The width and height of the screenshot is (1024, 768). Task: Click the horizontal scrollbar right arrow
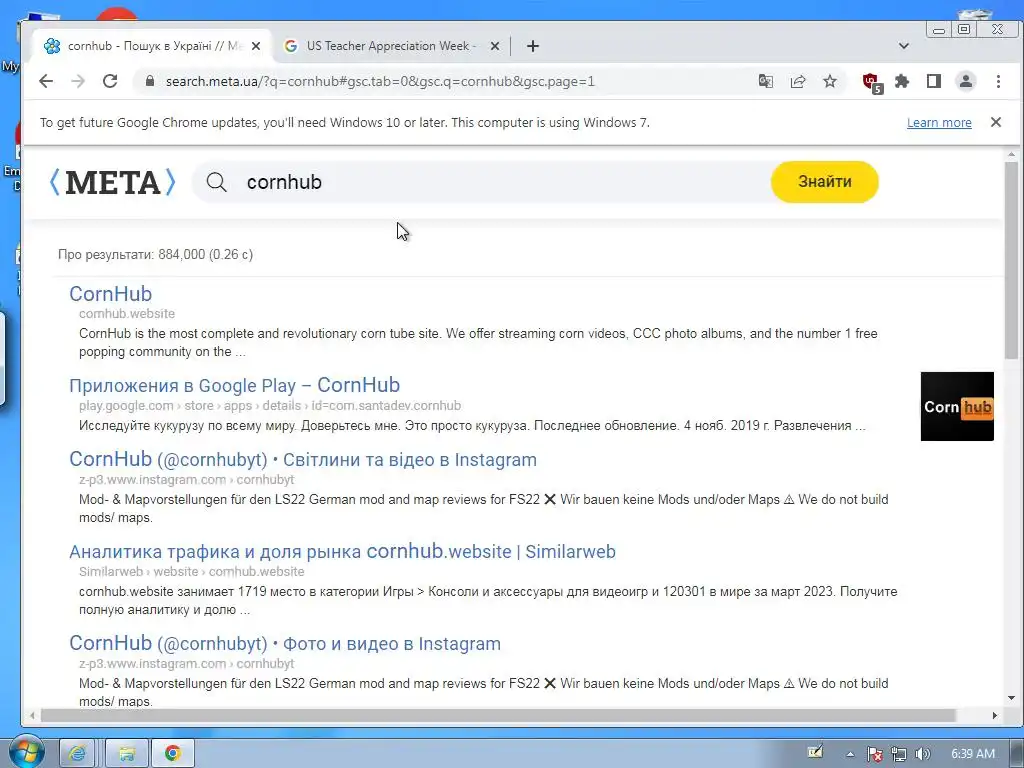point(994,716)
